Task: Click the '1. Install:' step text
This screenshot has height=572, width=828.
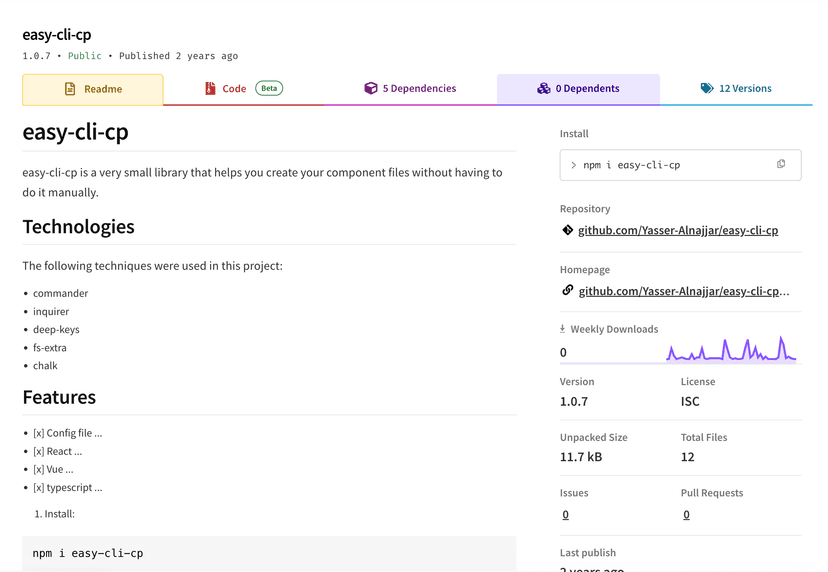Action: coord(55,514)
